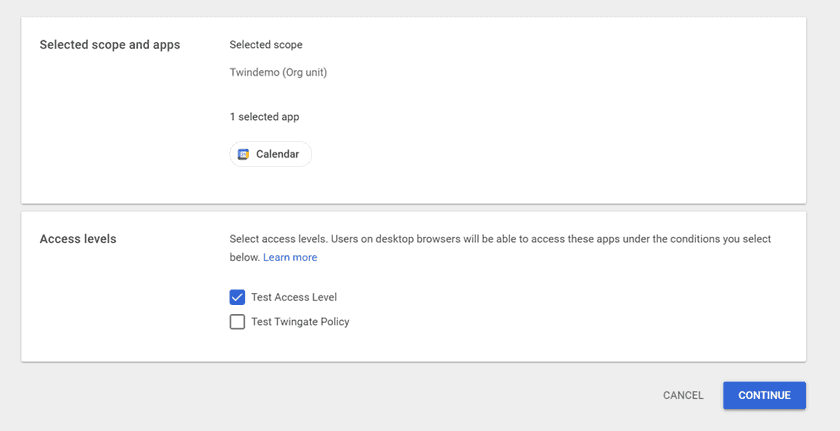Click the Select access levels description text
This screenshot has height=431, width=840.
500,240
